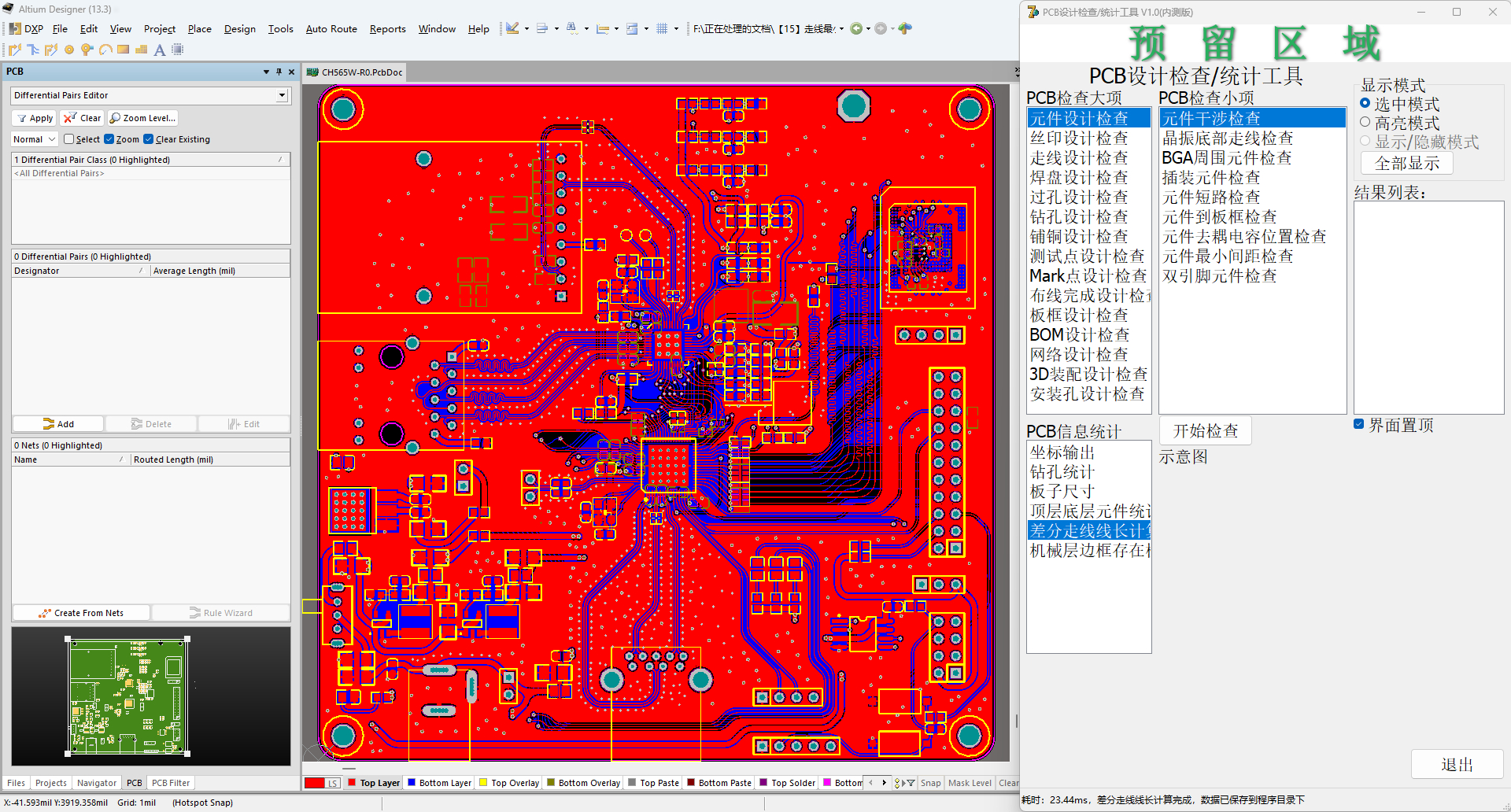Click the Create From Nets button
The width and height of the screenshot is (1511, 812).
pos(81,613)
